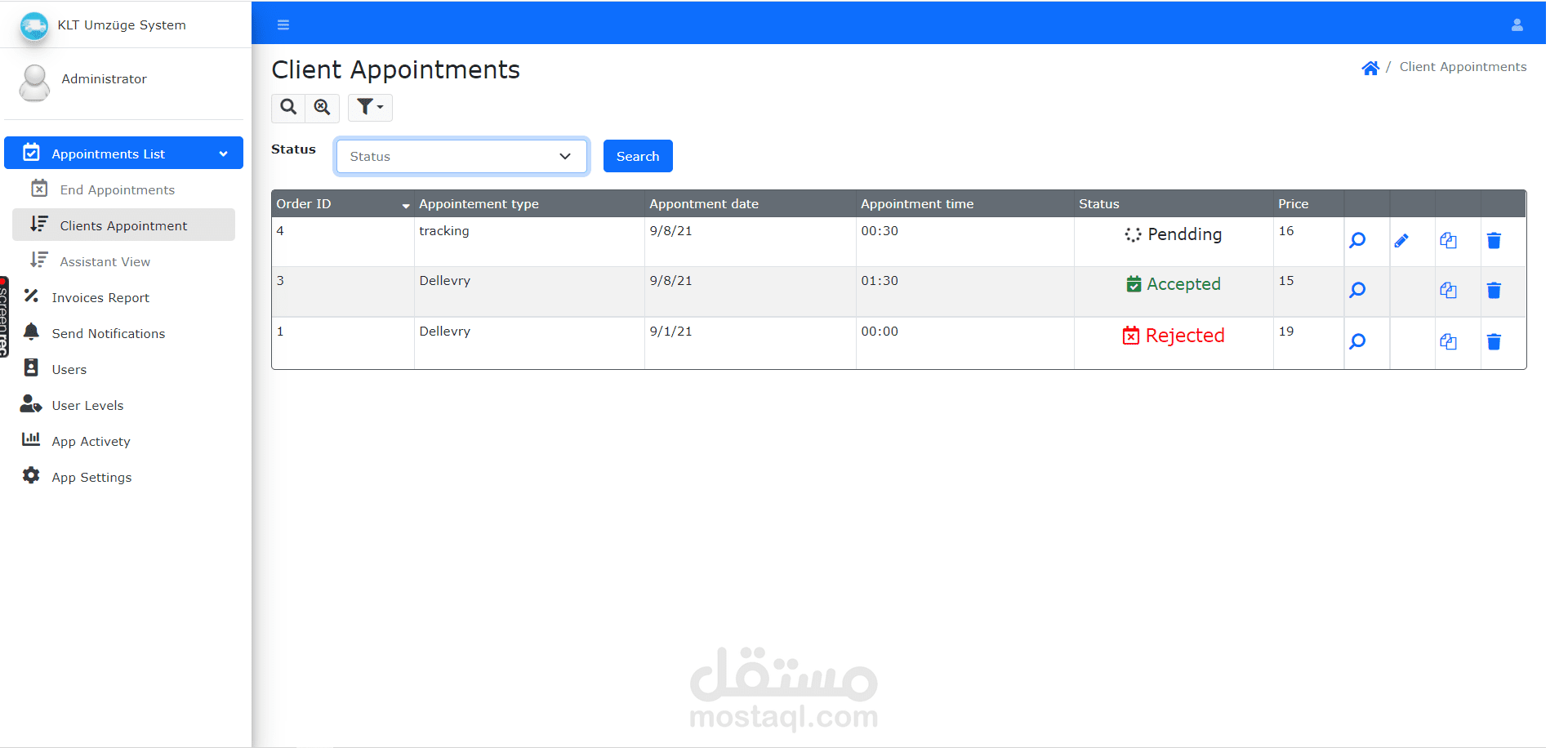Open App Settings in the sidebar

(x=123, y=477)
